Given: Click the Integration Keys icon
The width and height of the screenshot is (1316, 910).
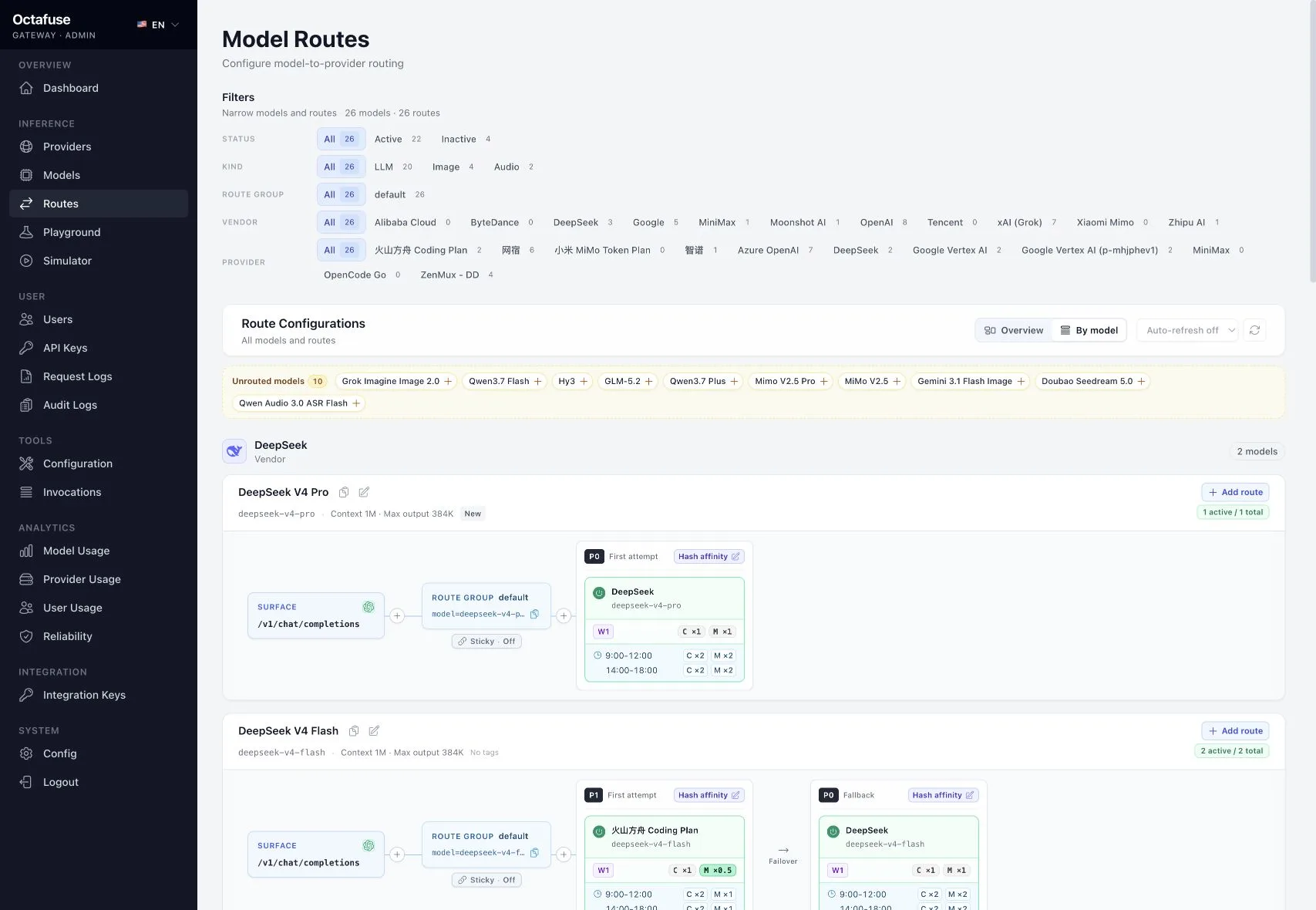Looking at the screenshot, I should (x=26, y=695).
